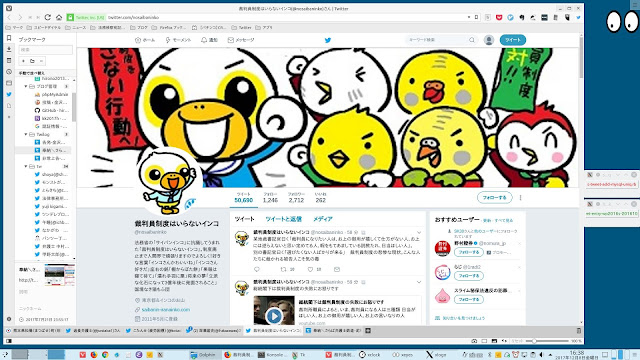Open the Bookmarks panel icon in sidebar
Screen dimensions: 640x360
pos(9,38)
